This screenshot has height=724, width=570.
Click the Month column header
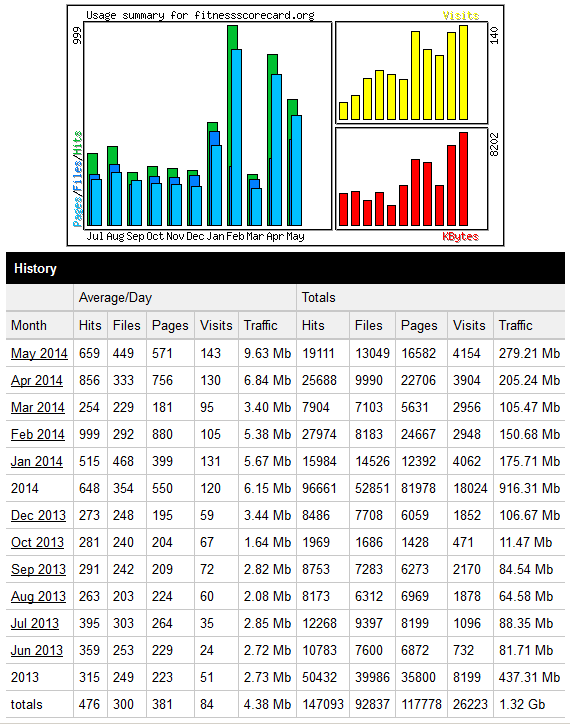tap(29, 325)
